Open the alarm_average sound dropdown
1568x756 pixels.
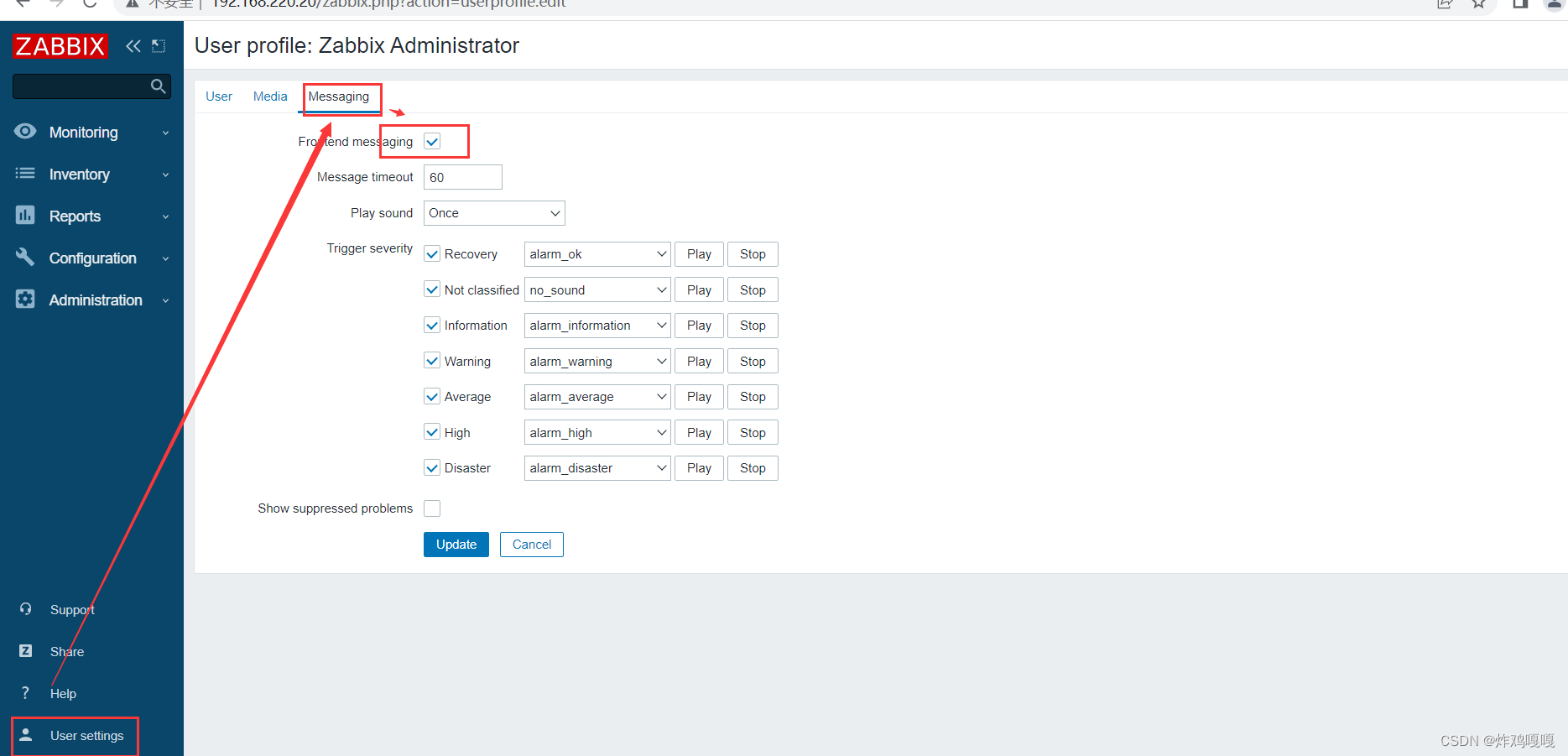tap(597, 397)
